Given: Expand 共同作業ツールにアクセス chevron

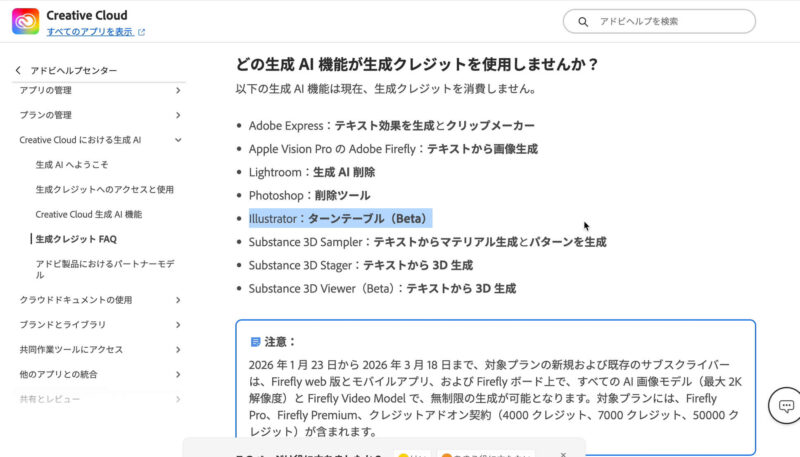Looking at the screenshot, I should (x=178, y=349).
